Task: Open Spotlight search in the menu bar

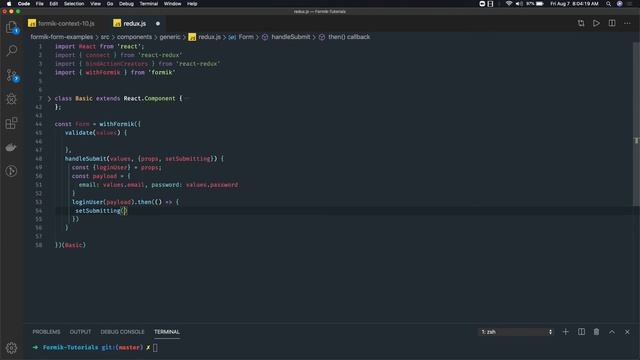Action: (x=608, y=4)
